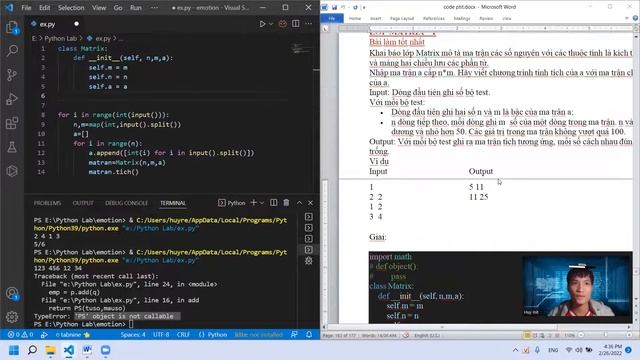Change file encoding UTF-8 in status bar
Viewport: 640px width, 360px height.
pyautogui.click(x=161, y=335)
